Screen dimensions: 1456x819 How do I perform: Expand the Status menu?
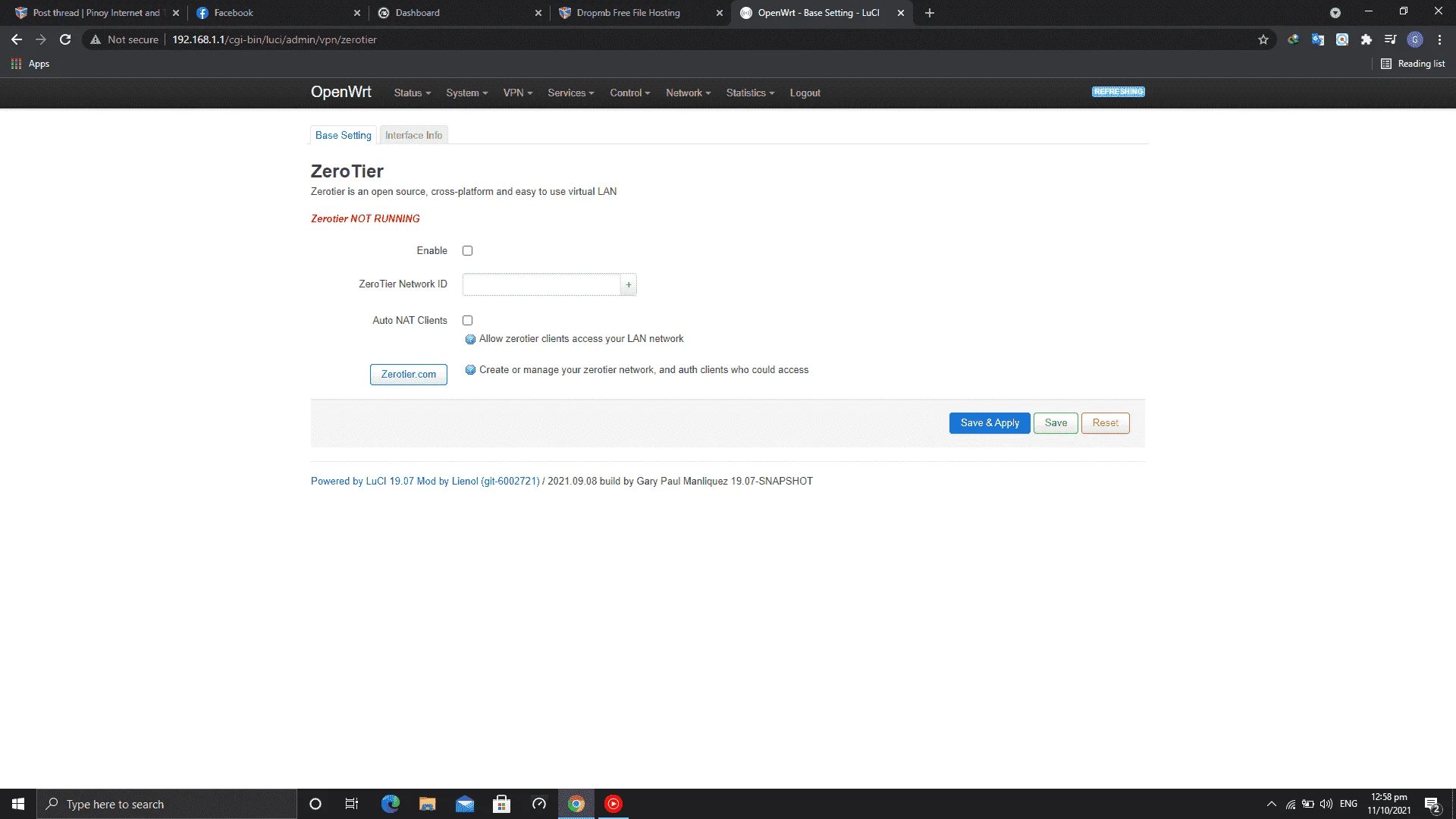(413, 93)
